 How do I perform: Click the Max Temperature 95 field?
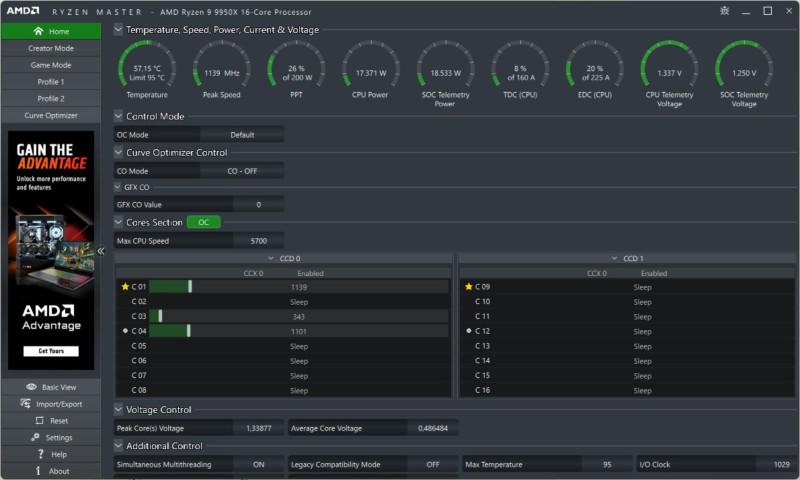607,464
